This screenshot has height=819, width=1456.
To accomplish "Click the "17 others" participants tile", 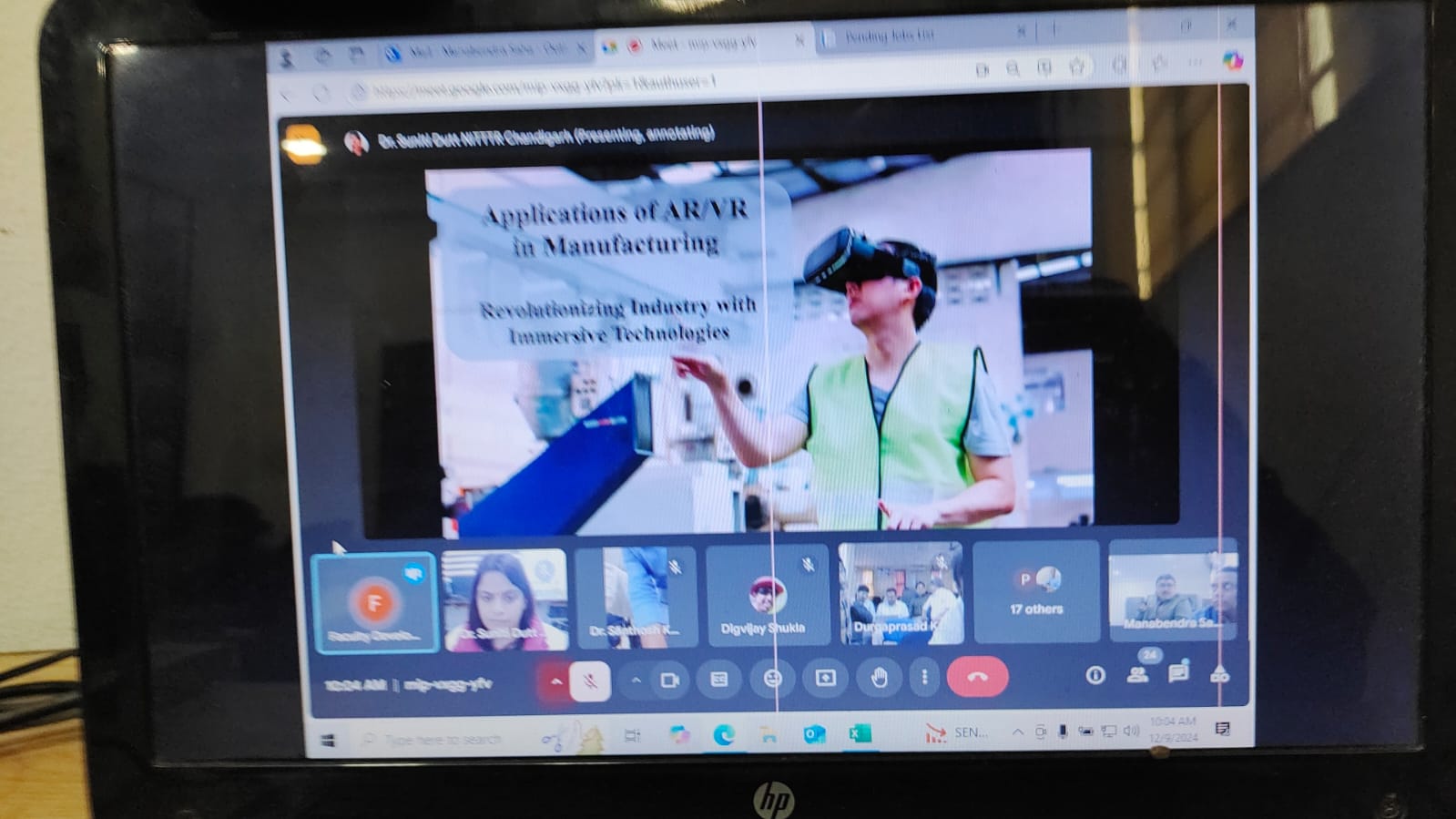I will point(1036,592).
